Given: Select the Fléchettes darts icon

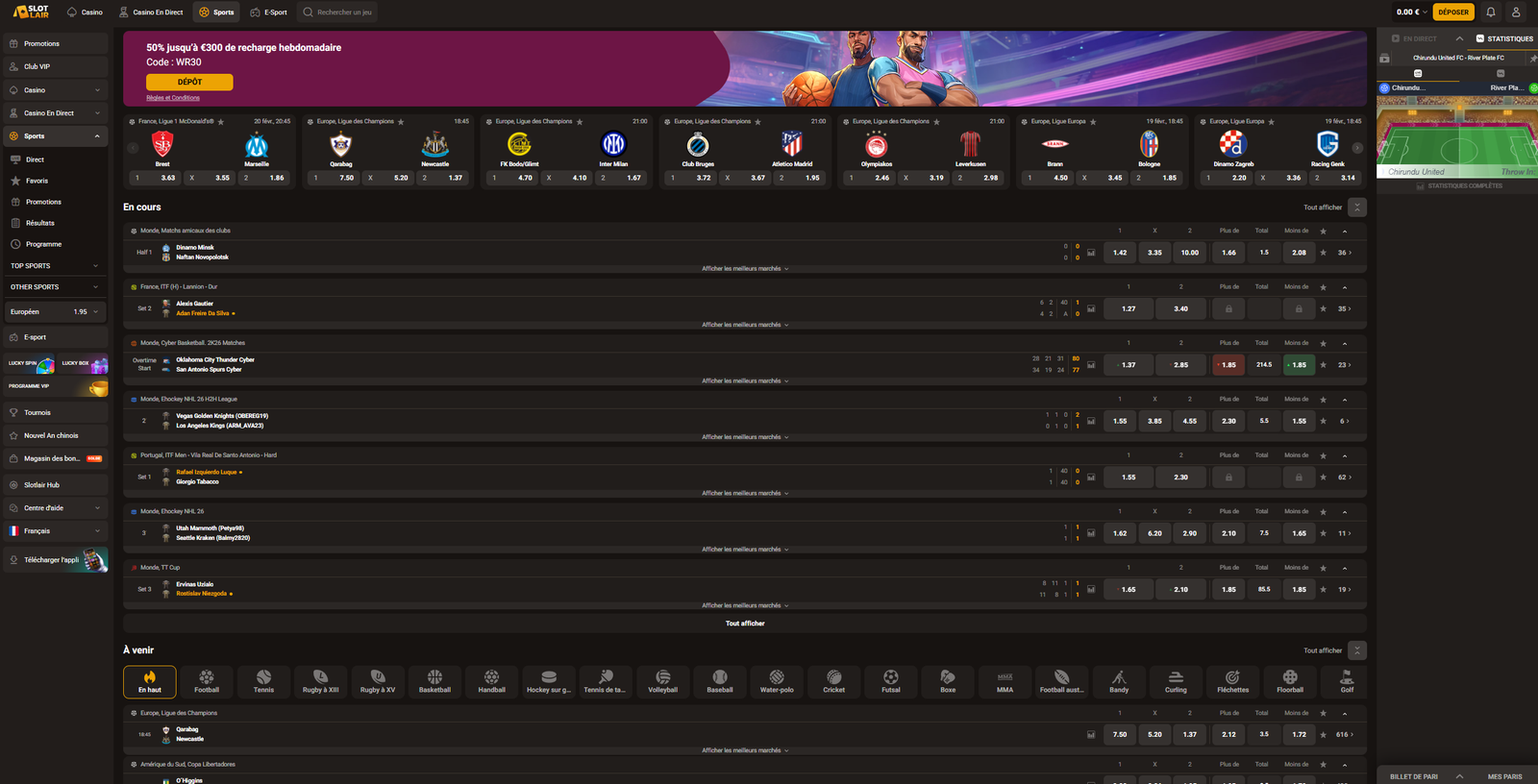Looking at the screenshot, I should [x=1232, y=681].
